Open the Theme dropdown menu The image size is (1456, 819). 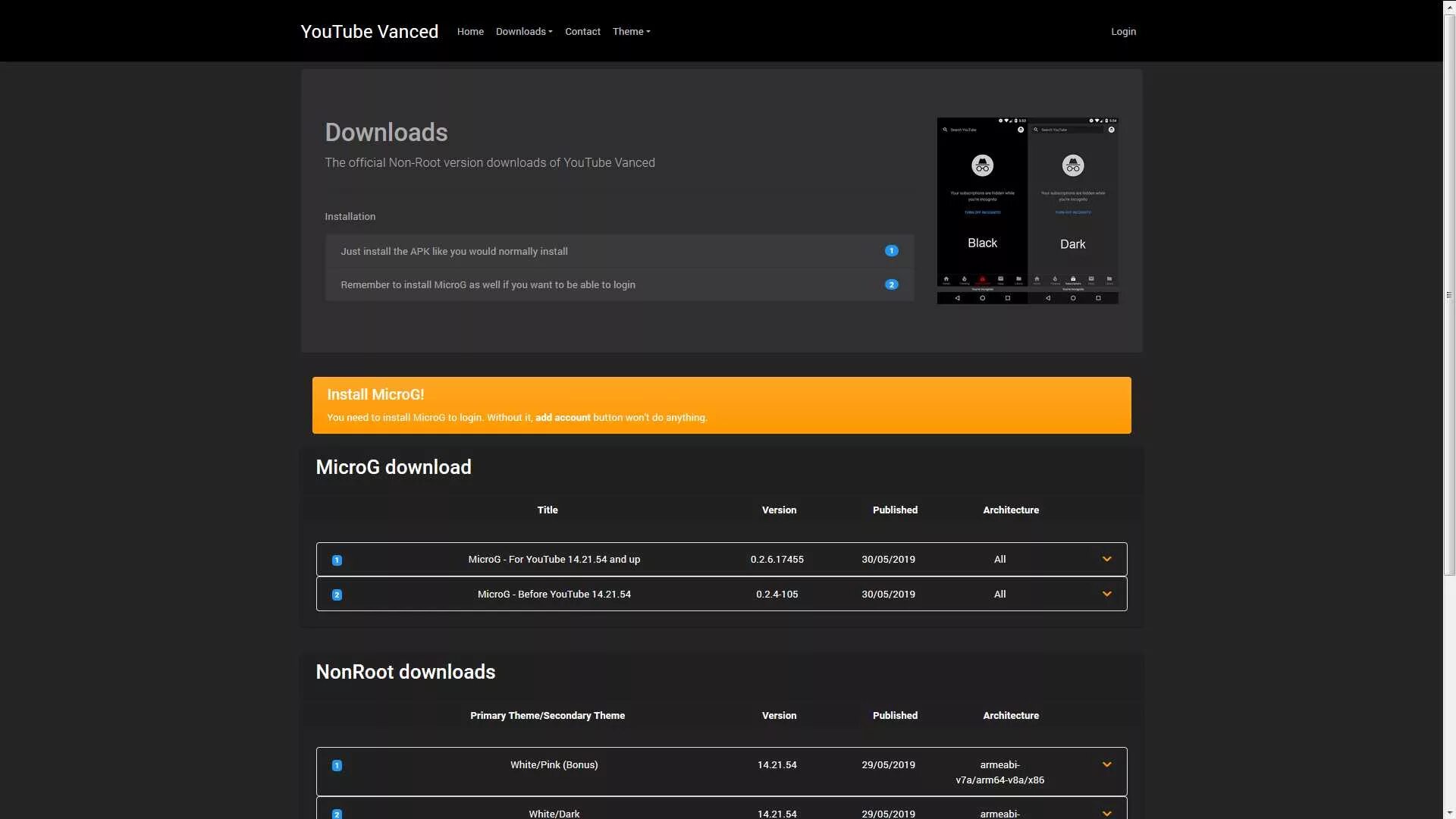pos(631,32)
